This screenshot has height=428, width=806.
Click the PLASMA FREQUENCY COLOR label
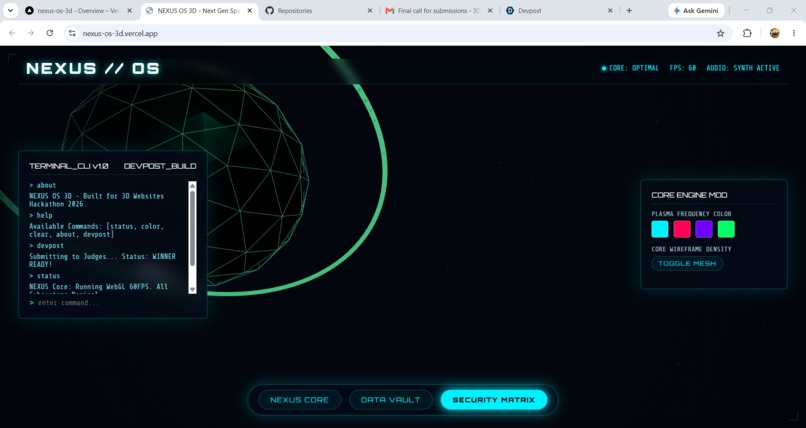point(691,214)
